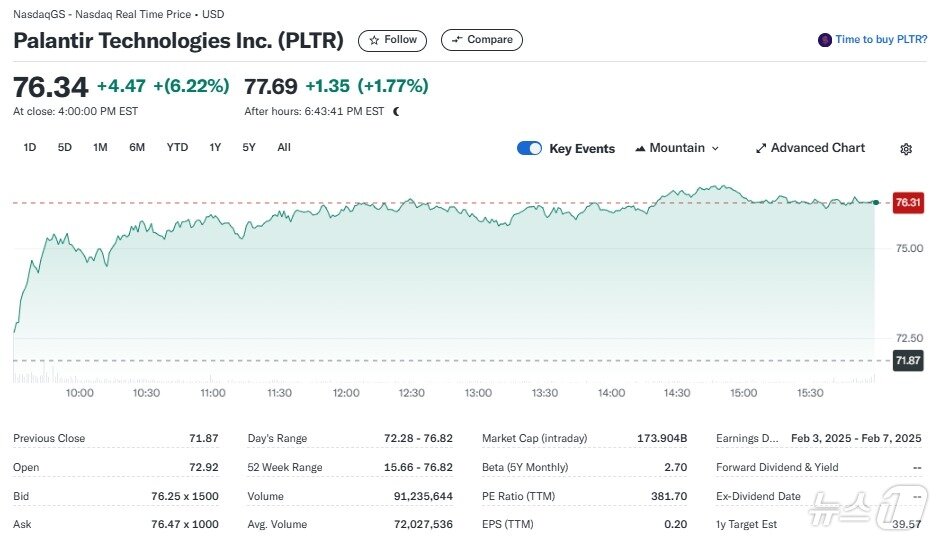Image resolution: width=938 pixels, height=542 pixels.
Task: Switch to the 5D time range
Action: 65,148
